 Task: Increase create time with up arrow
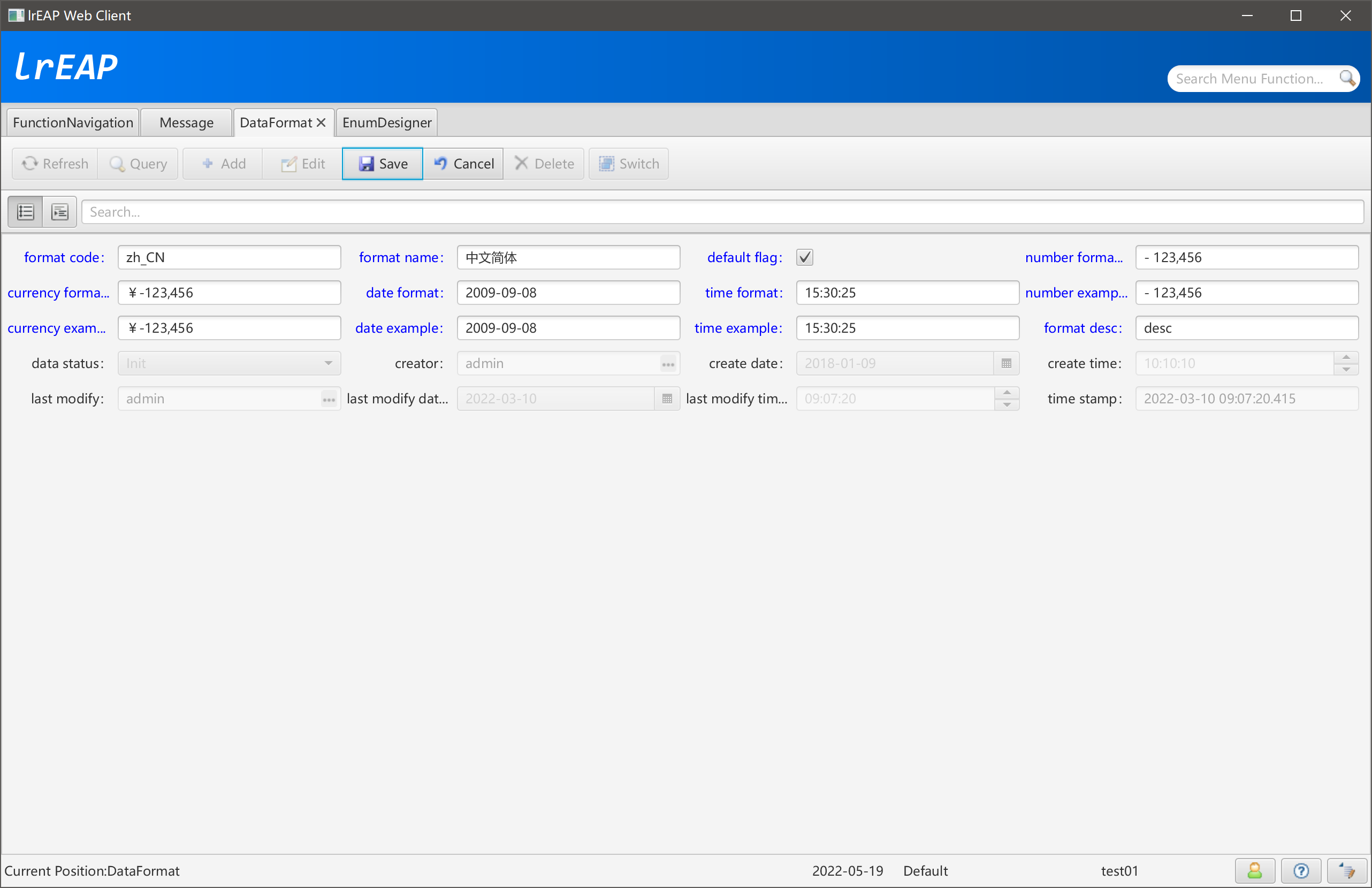tap(1346, 357)
